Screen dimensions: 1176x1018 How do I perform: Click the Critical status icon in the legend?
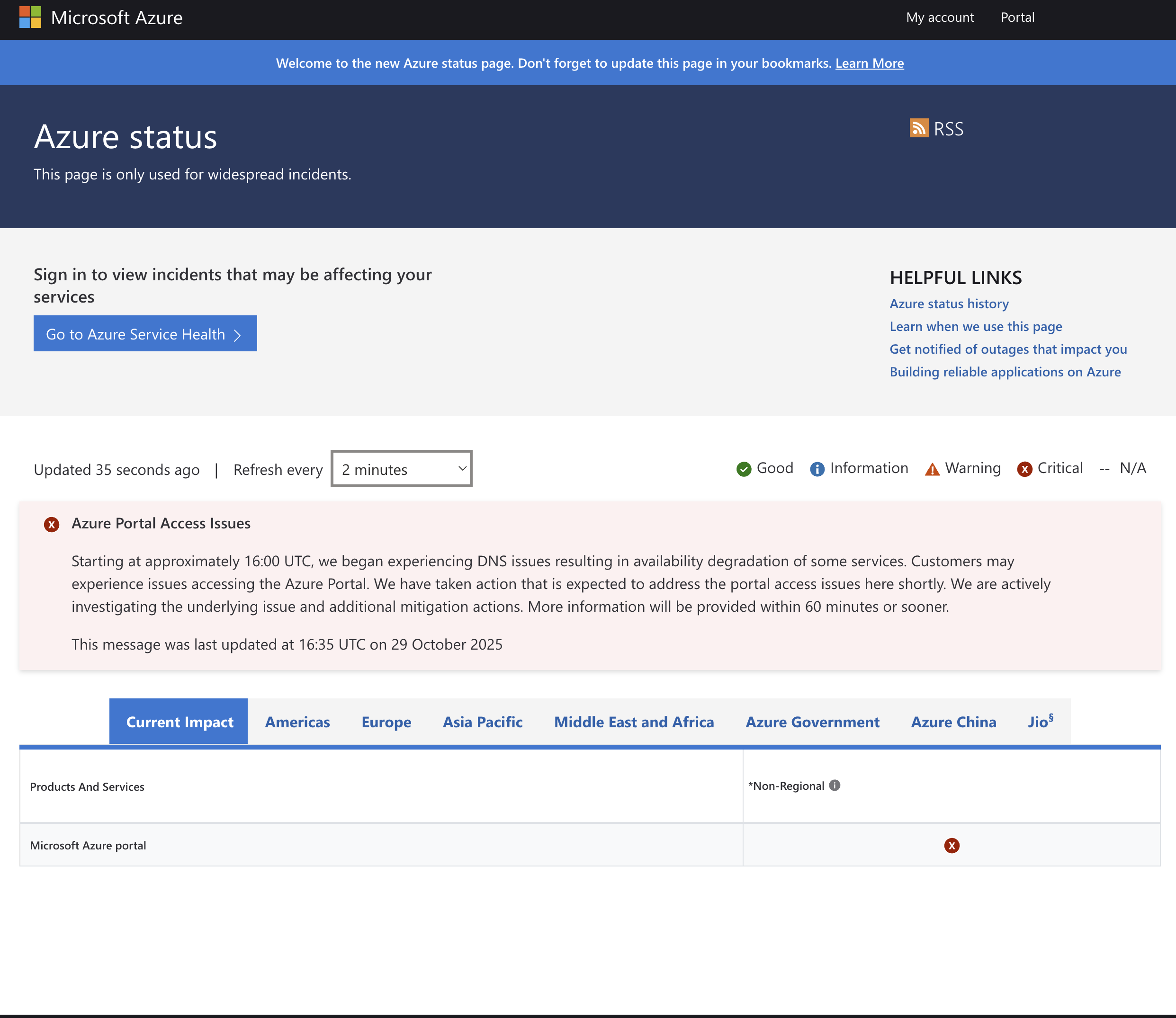[1025, 469]
